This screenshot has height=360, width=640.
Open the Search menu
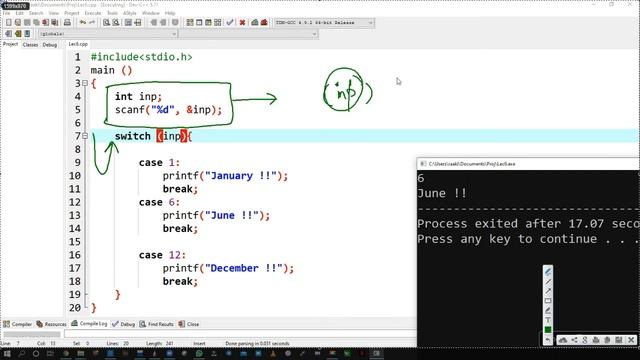point(36,13)
